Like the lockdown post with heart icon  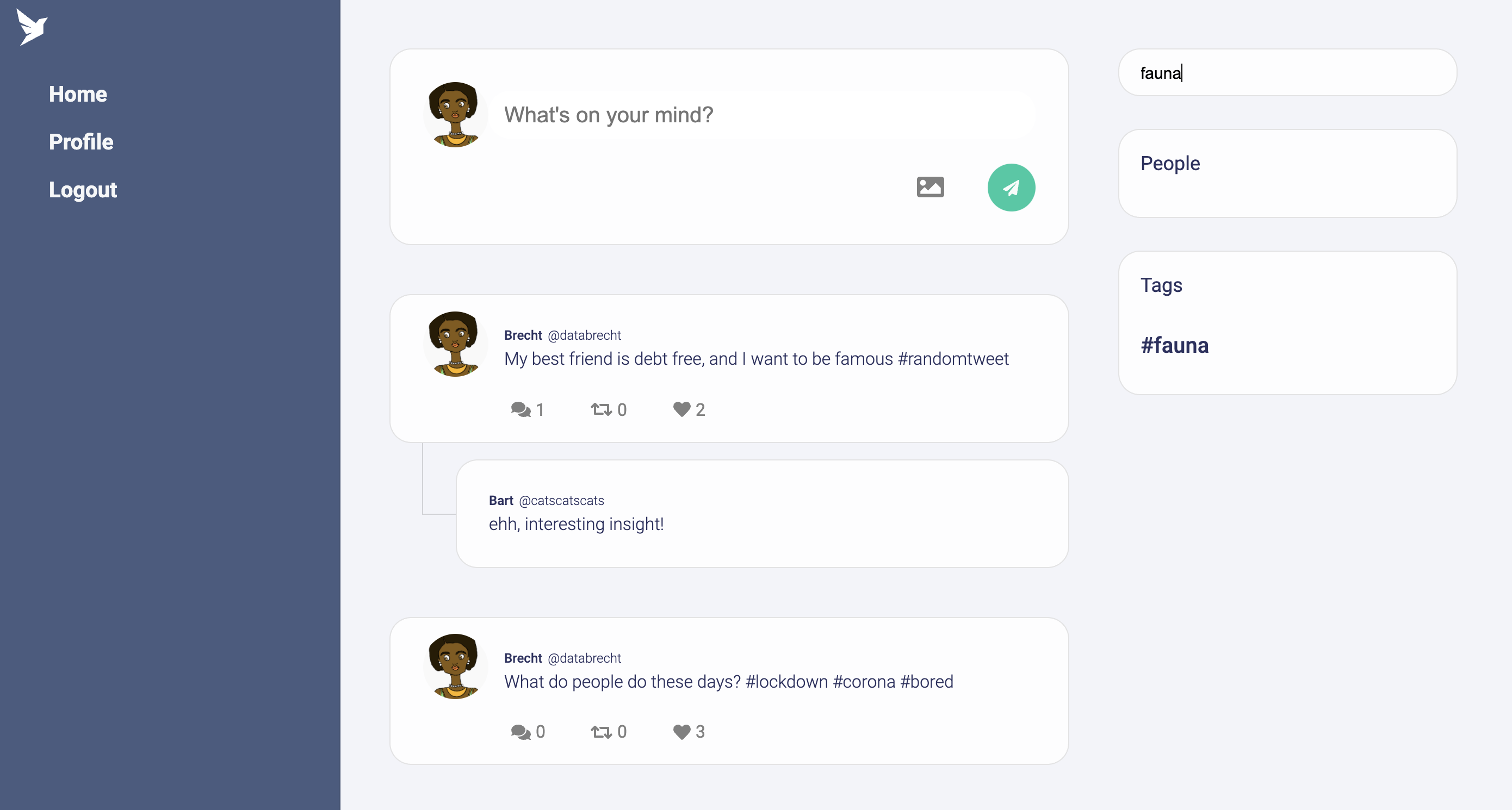click(x=681, y=731)
